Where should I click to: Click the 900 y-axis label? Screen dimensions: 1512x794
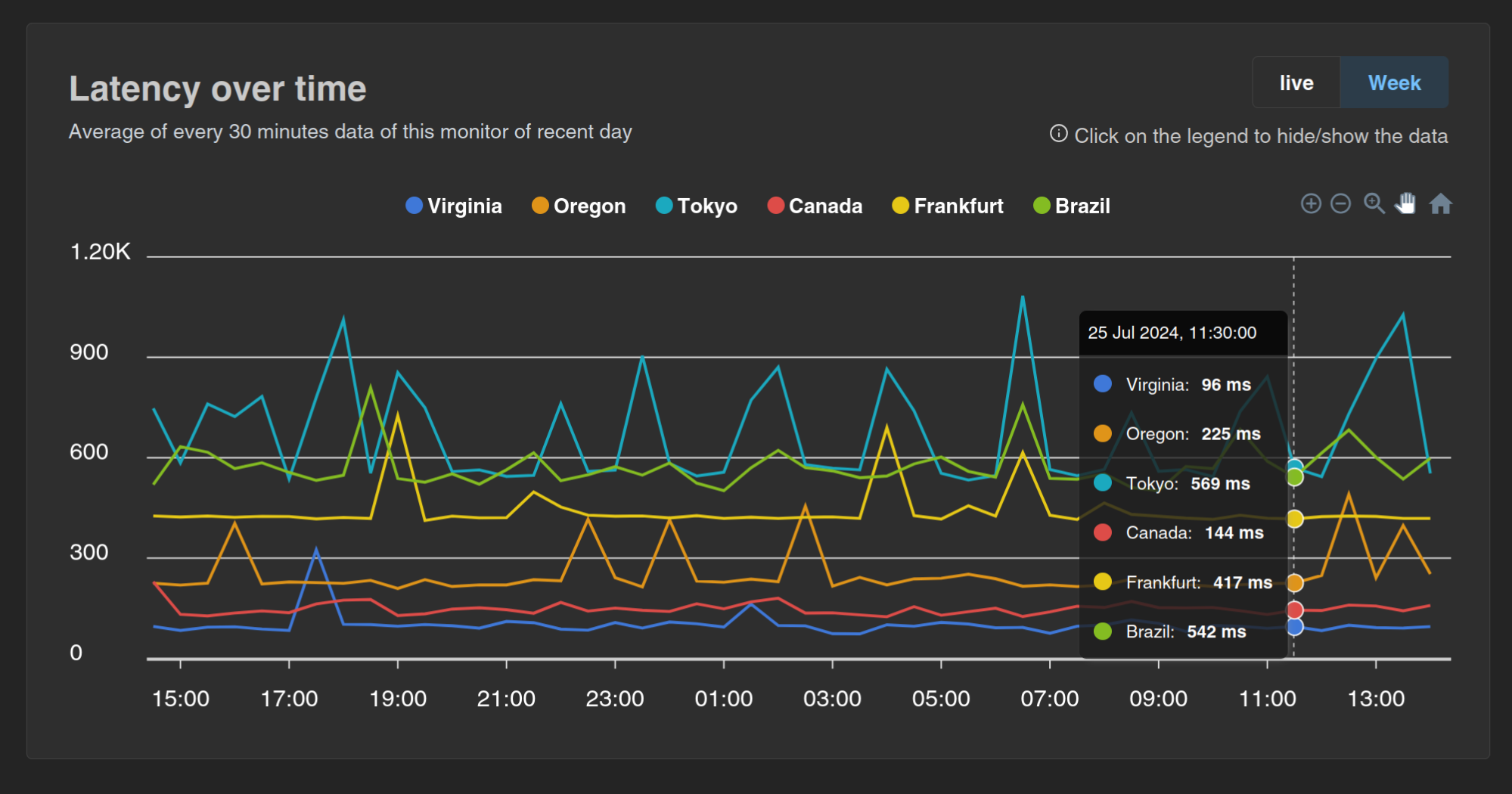pos(89,352)
